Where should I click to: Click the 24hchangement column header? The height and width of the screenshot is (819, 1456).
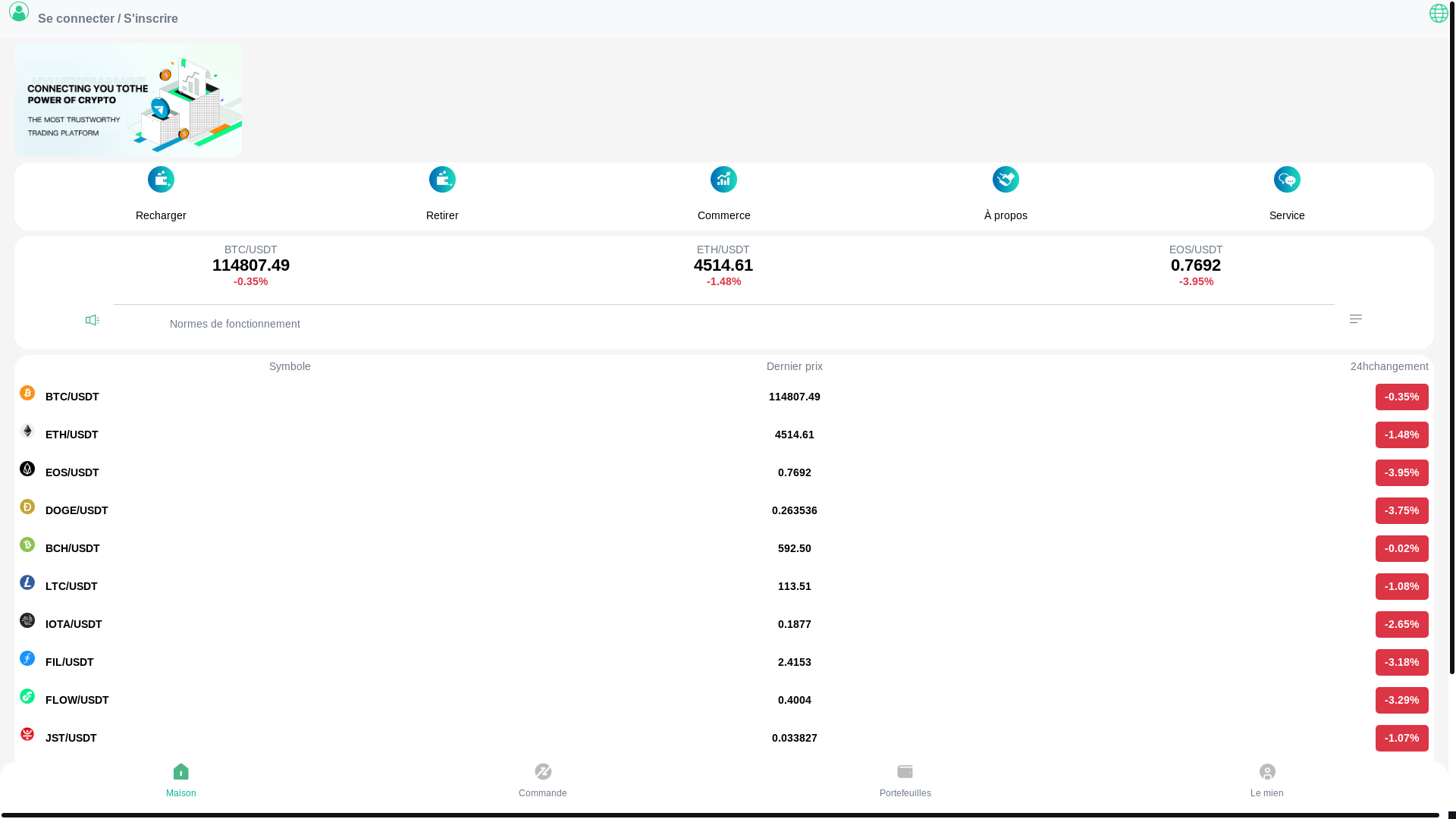(x=1389, y=366)
